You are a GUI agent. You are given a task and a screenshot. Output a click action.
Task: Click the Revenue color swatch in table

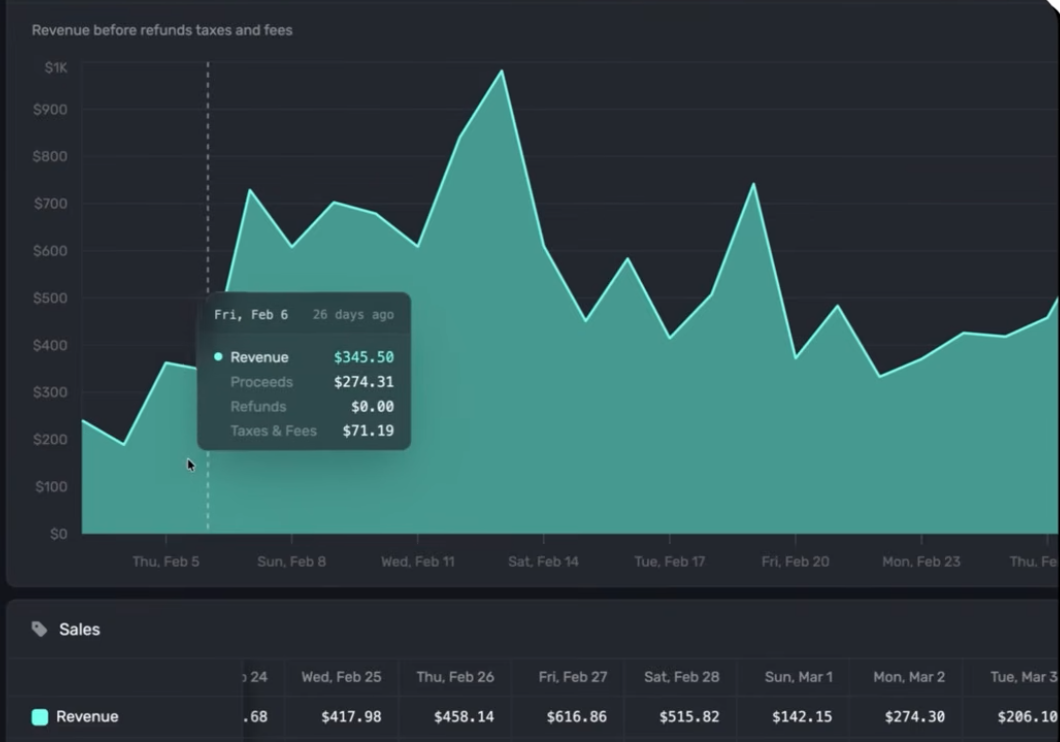coord(40,717)
